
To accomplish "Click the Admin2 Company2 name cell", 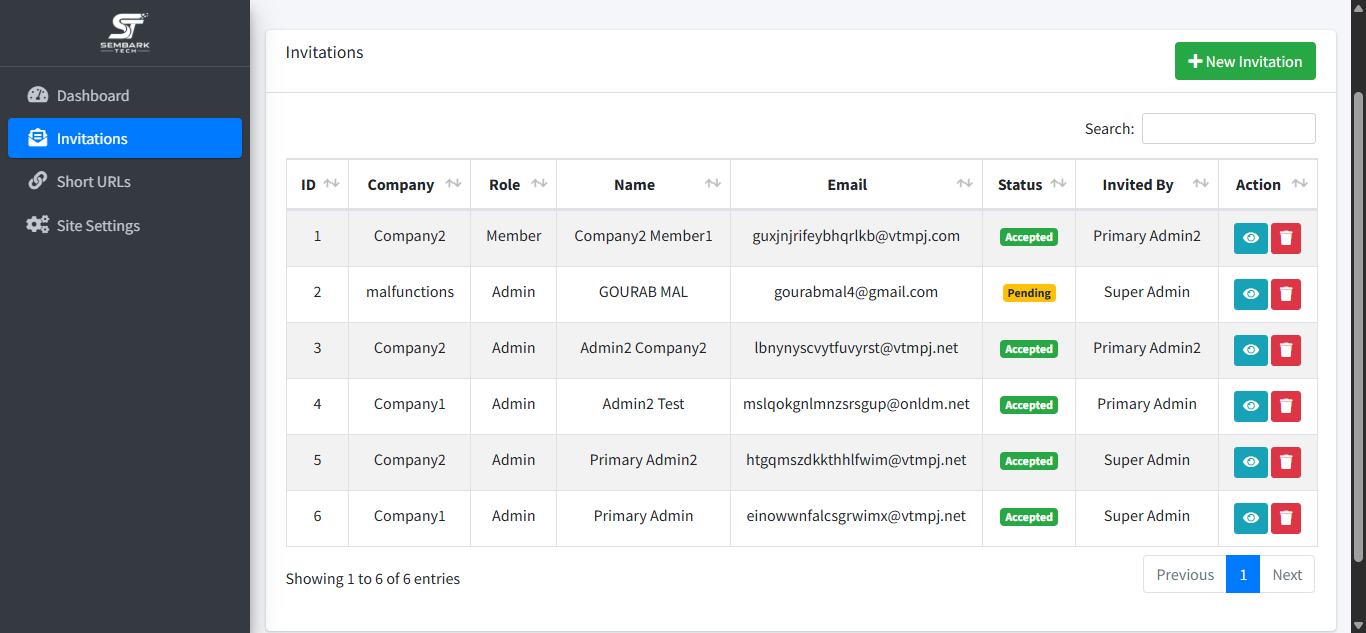I will 643,348.
